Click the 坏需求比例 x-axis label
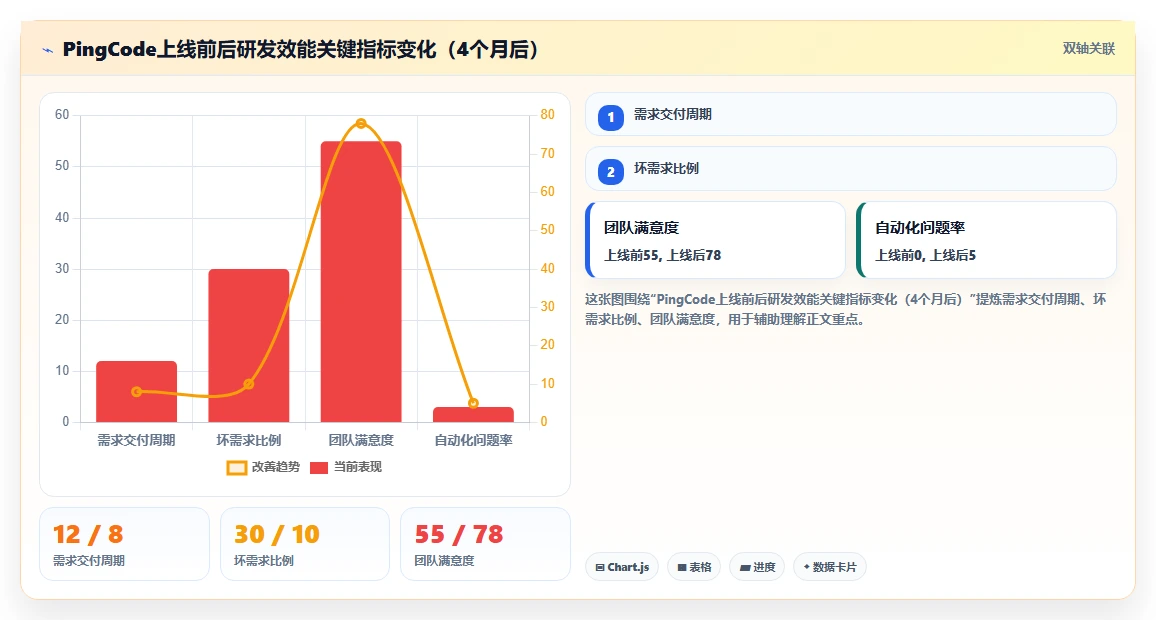Image resolution: width=1156 pixels, height=620 pixels. click(x=248, y=440)
